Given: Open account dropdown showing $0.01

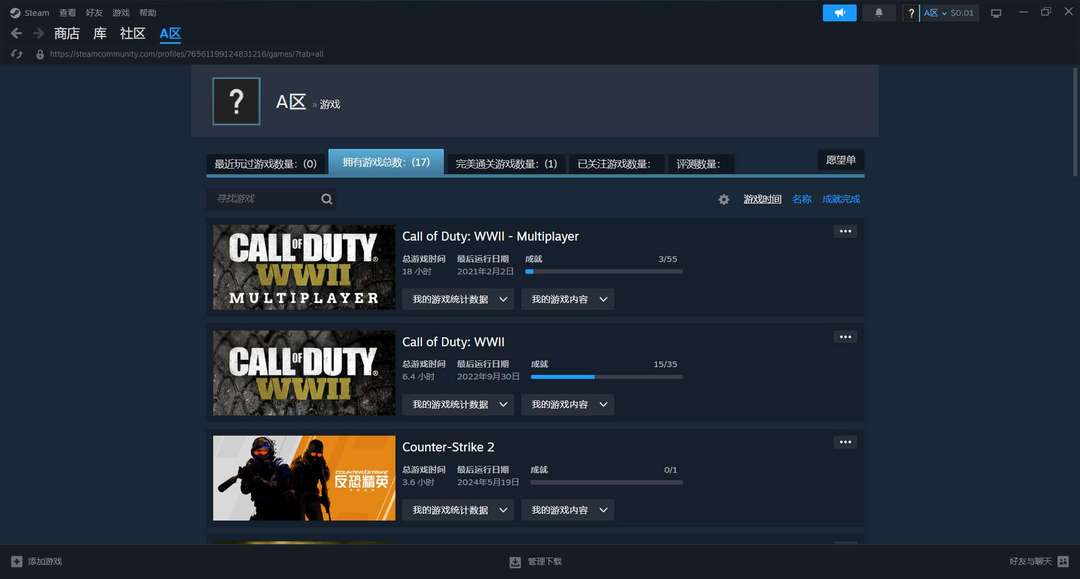Looking at the screenshot, I should (949, 13).
